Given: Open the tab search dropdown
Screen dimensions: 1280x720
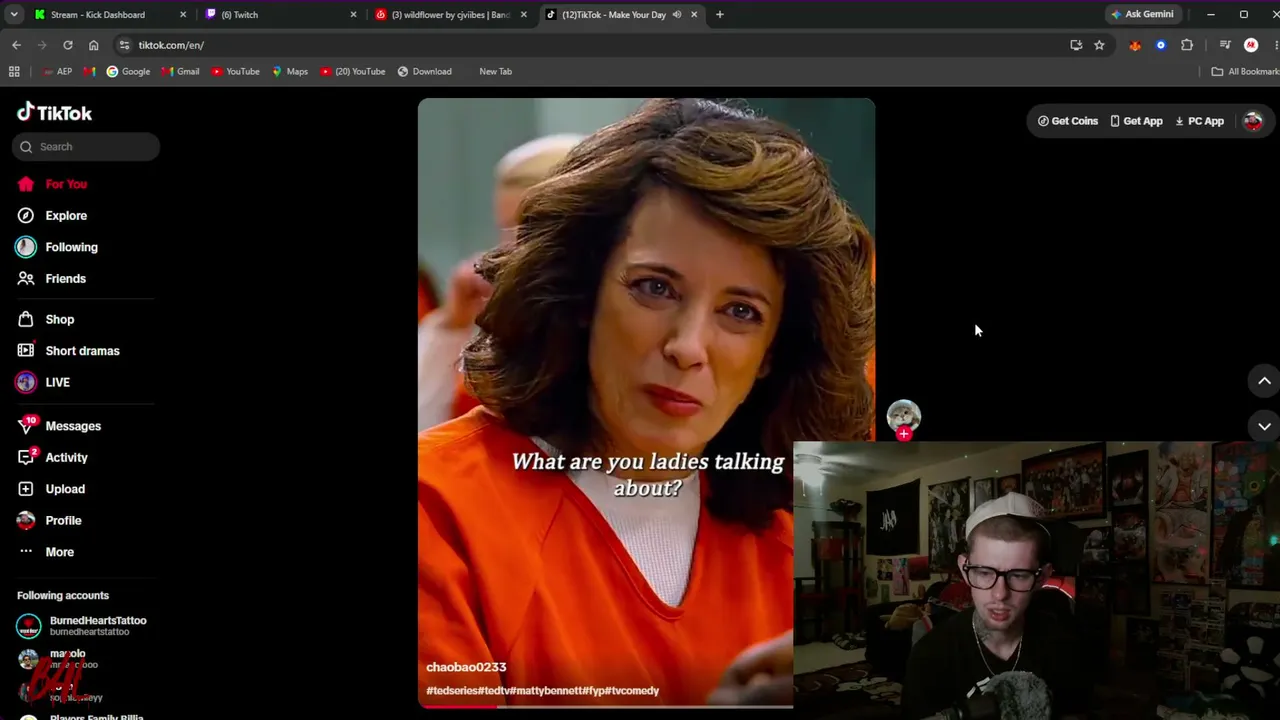Looking at the screenshot, I should click(14, 15).
